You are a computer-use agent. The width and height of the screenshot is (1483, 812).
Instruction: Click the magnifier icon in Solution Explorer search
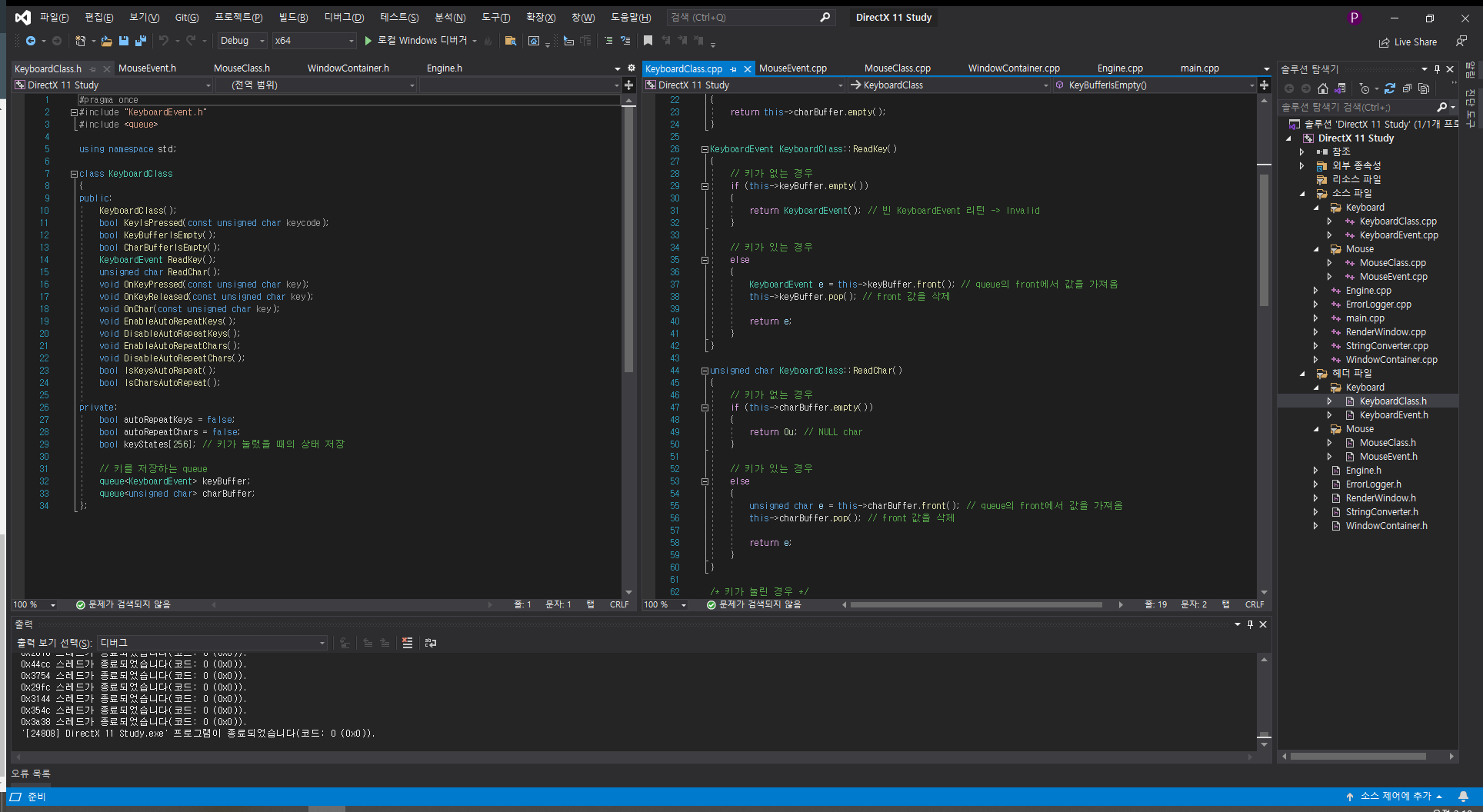pyautogui.click(x=1442, y=107)
